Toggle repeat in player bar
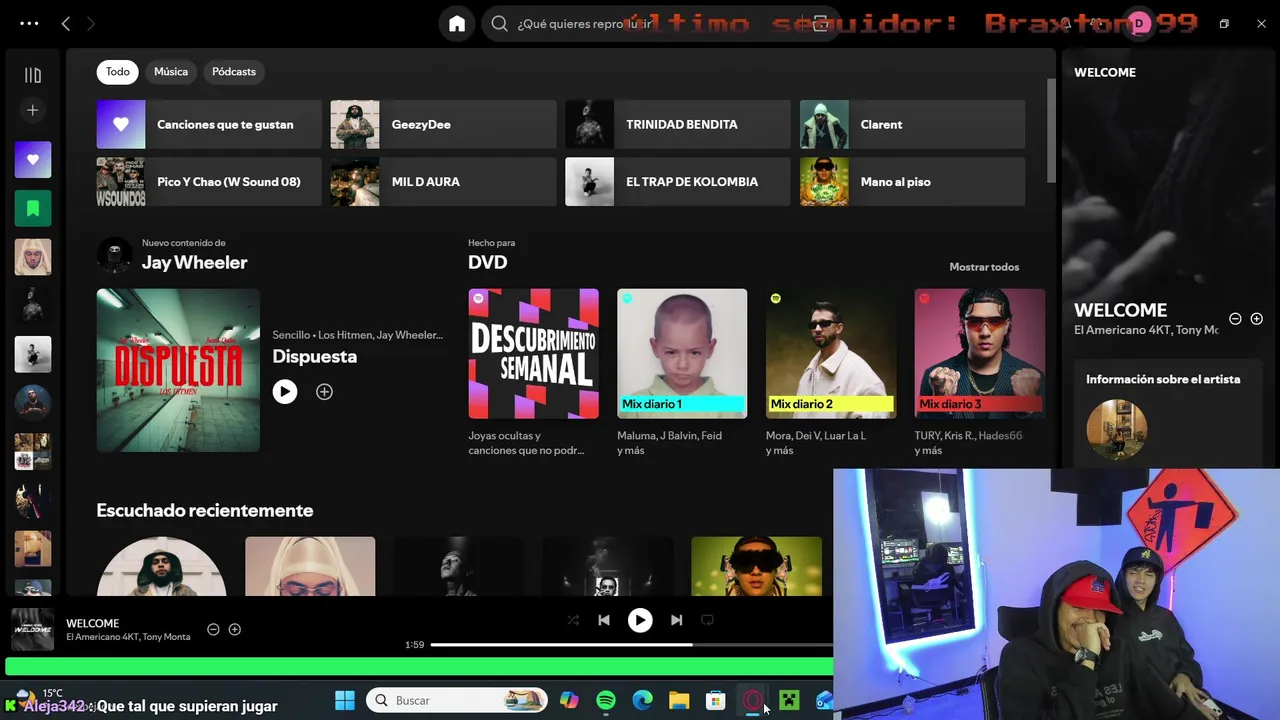The width and height of the screenshot is (1280, 720). click(707, 620)
